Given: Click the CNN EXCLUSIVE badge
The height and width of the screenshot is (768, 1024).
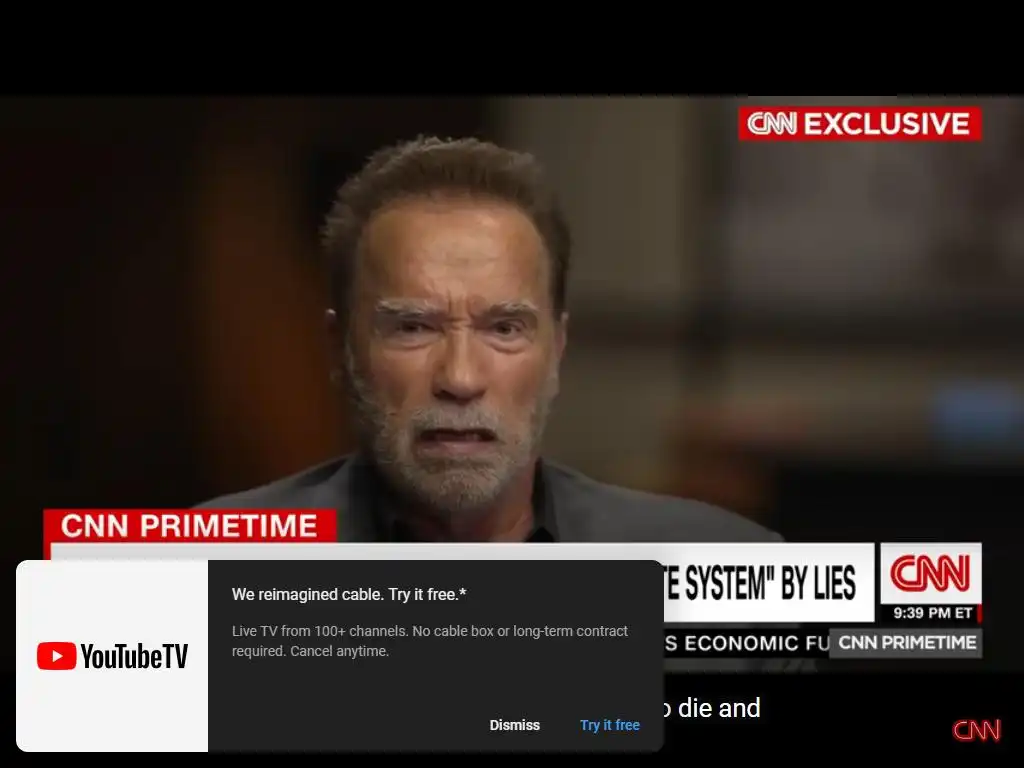Looking at the screenshot, I should click(859, 123).
